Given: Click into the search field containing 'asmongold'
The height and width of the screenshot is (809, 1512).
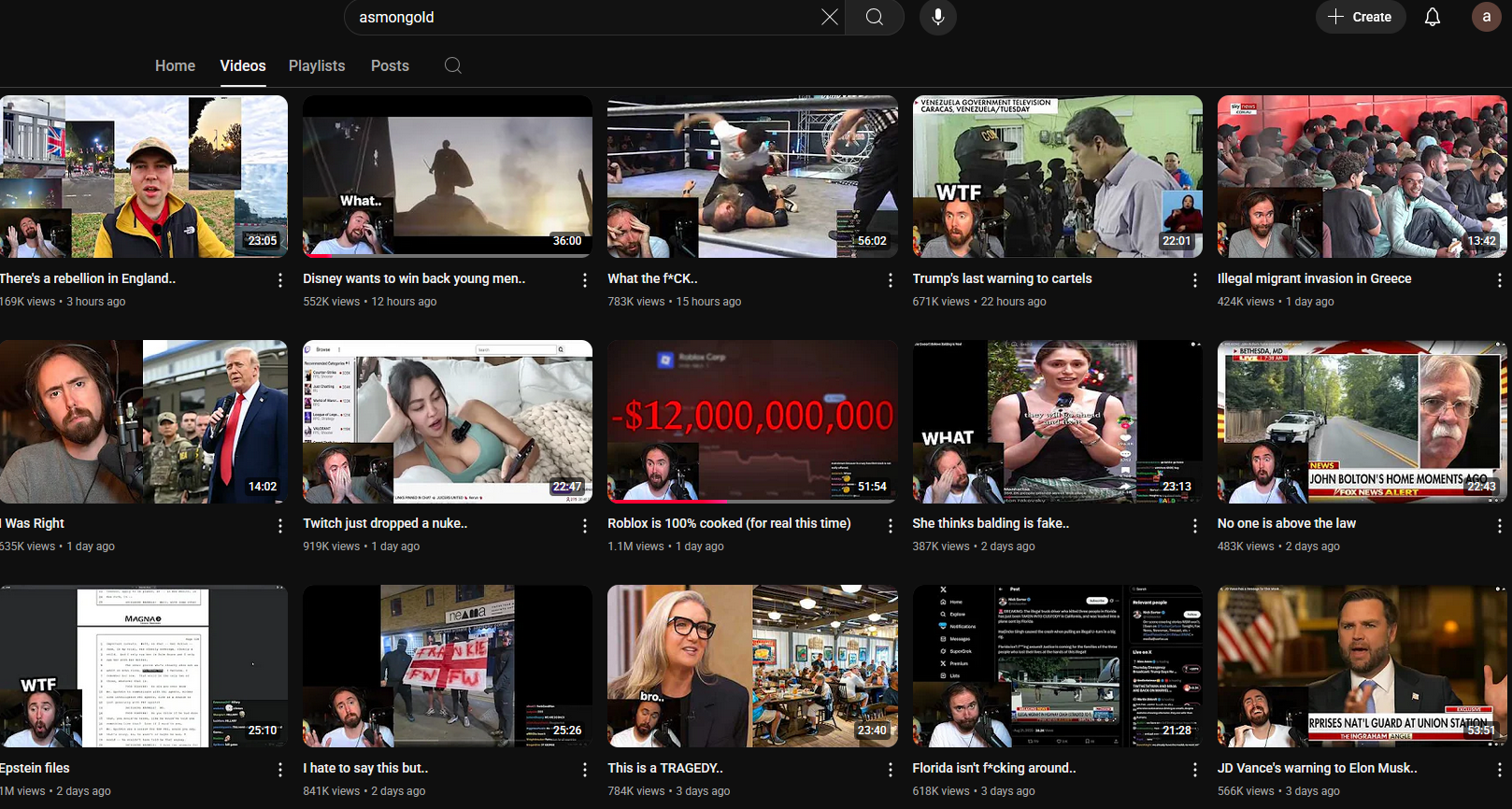Looking at the screenshot, I should [579, 18].
